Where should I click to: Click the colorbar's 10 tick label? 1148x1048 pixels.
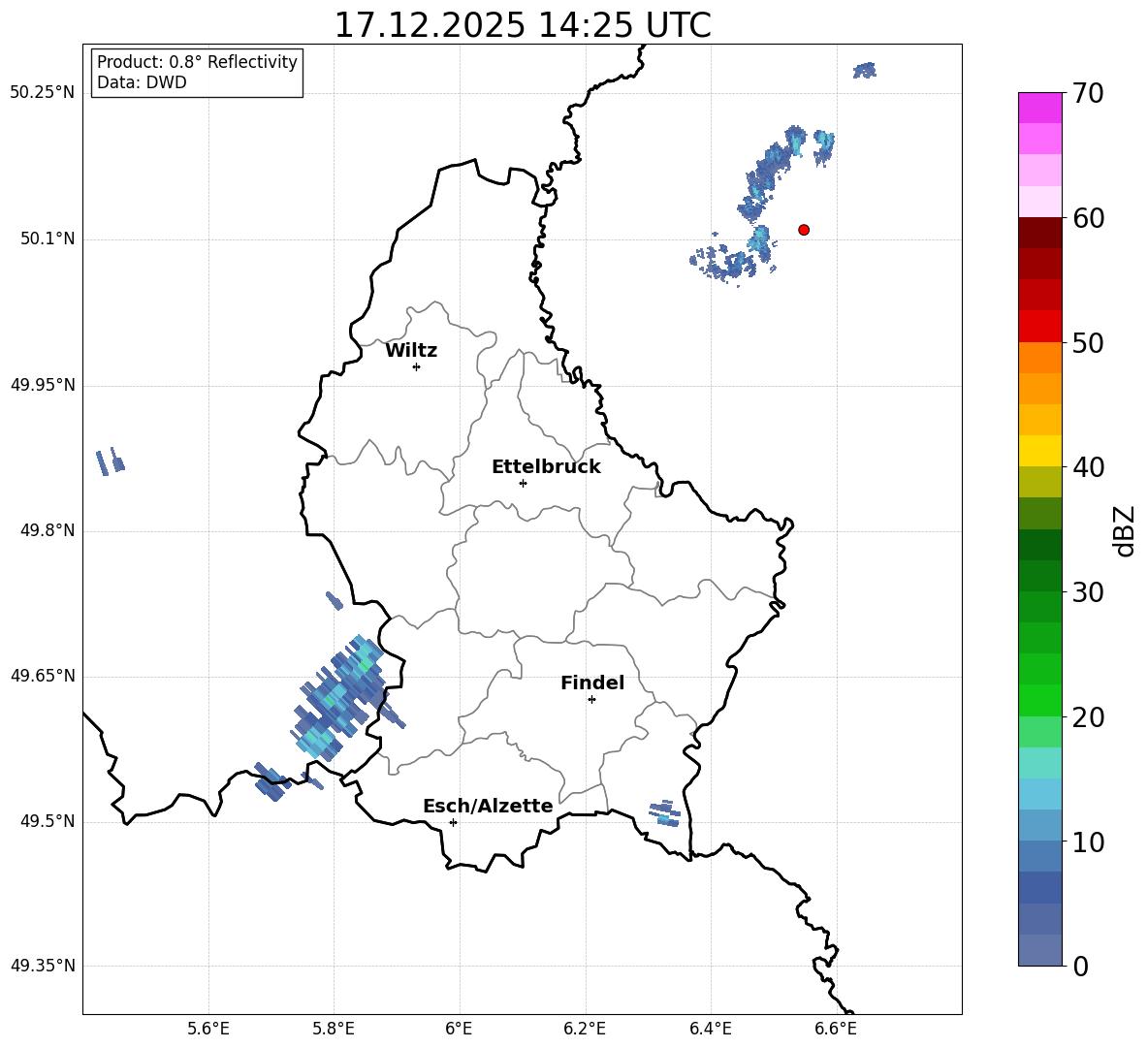[1089, 842]
